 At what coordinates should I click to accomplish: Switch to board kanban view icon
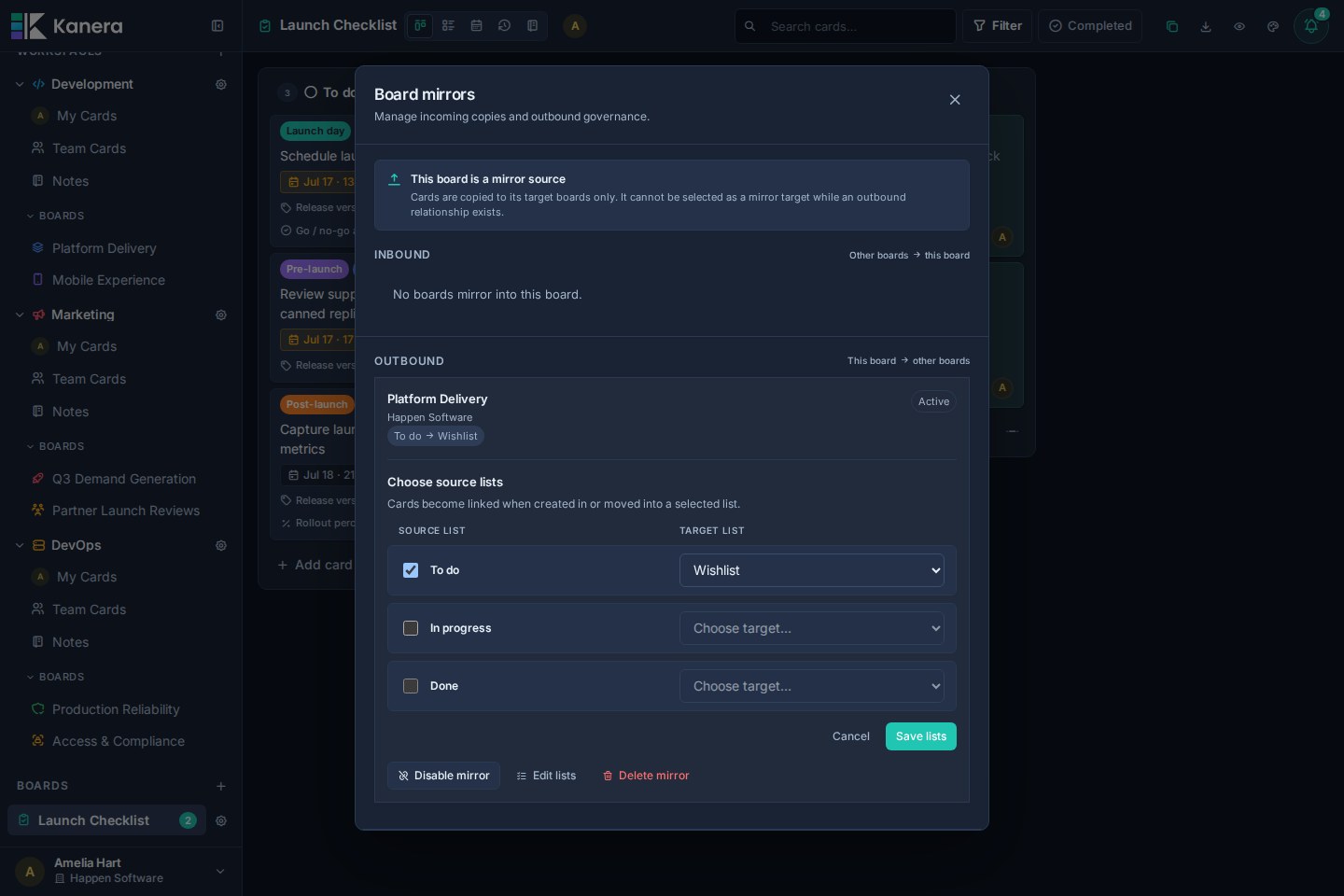click(420, 26)
